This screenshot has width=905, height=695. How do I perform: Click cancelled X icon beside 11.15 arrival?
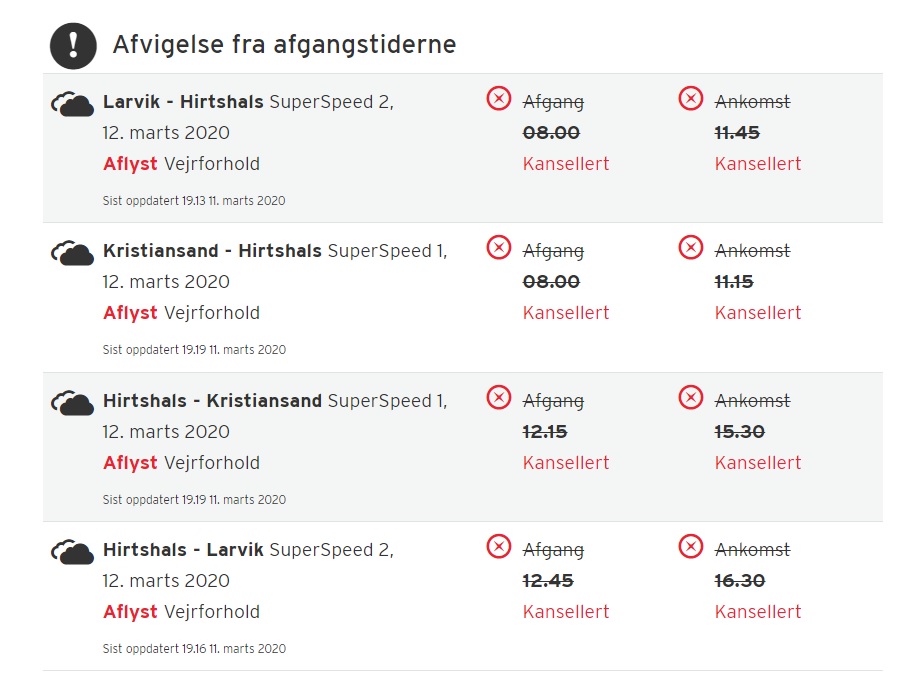pos(690,247)
